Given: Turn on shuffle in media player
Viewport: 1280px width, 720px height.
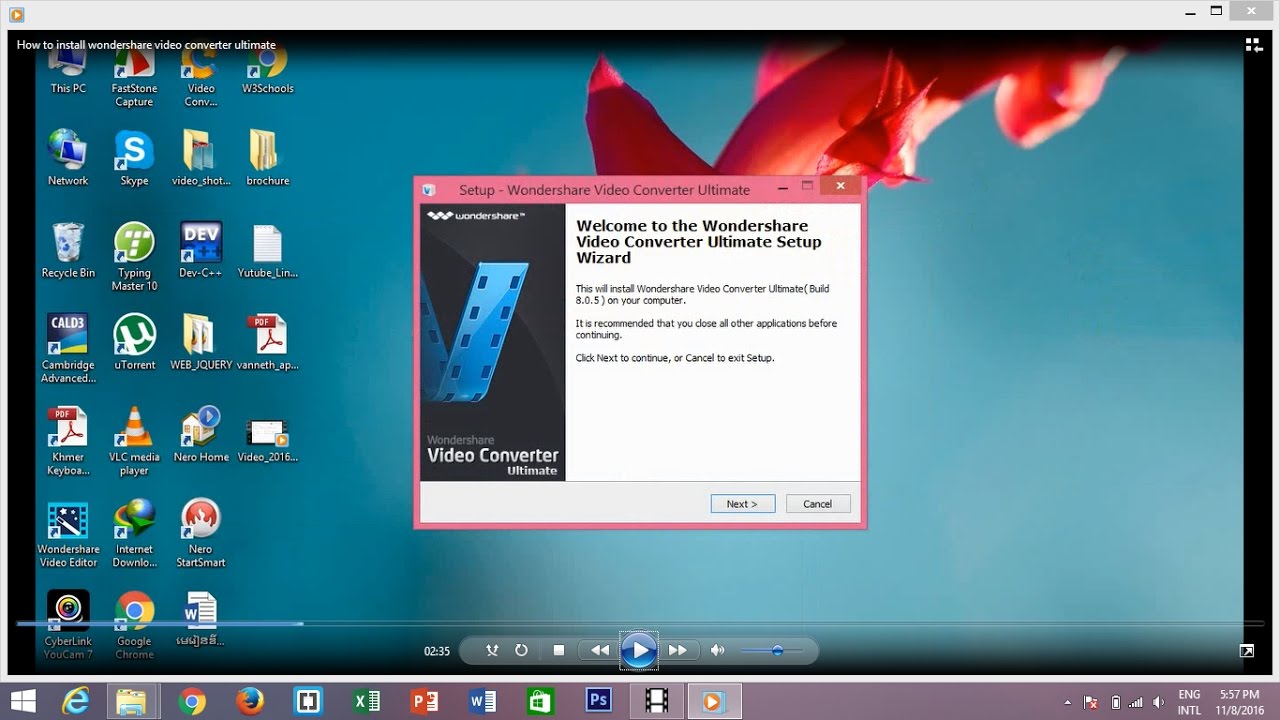Looking at the screenshot, I should (491, 650).
